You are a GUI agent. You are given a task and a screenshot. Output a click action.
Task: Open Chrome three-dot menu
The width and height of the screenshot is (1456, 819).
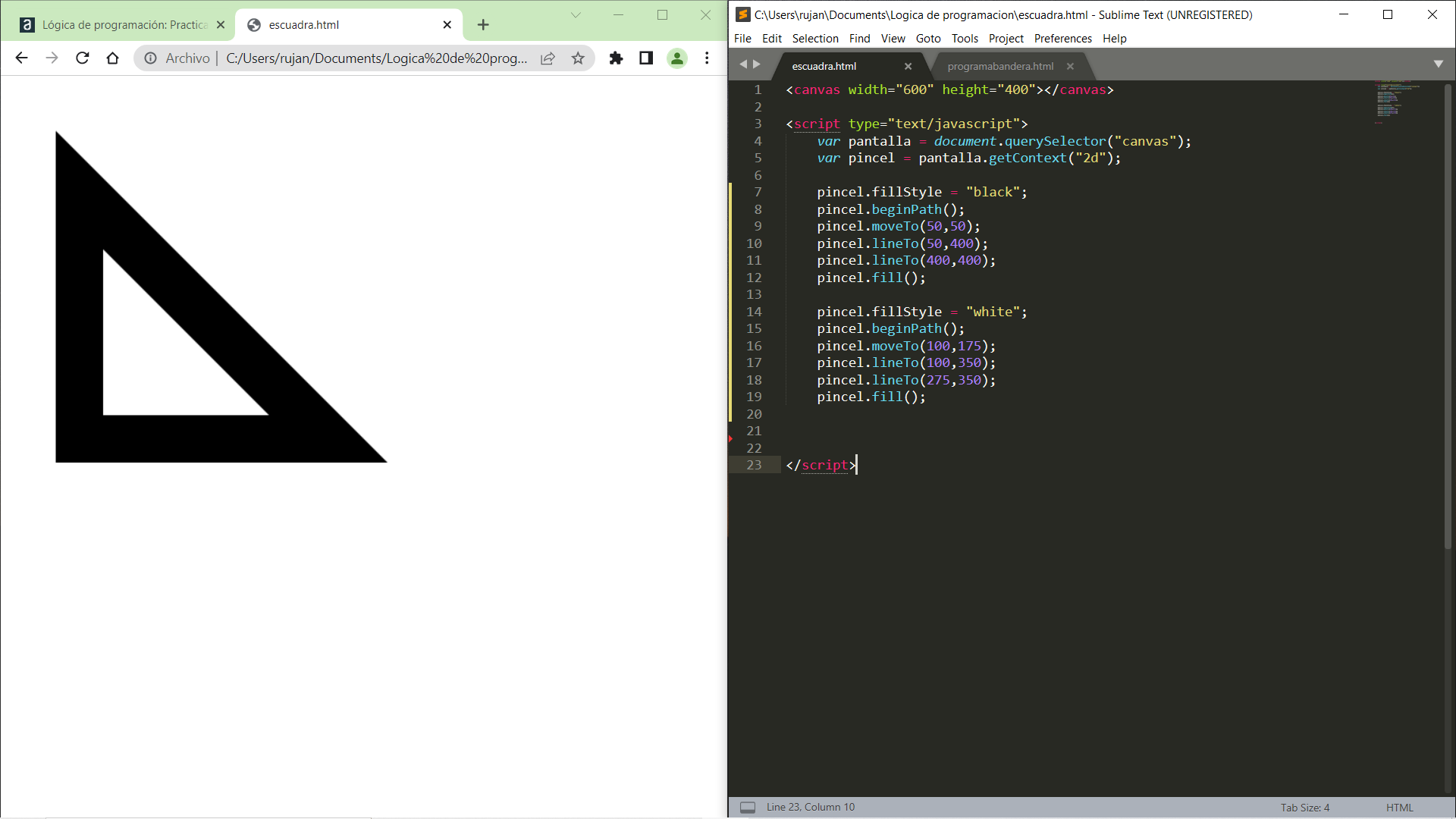click(x=707, y=58)
